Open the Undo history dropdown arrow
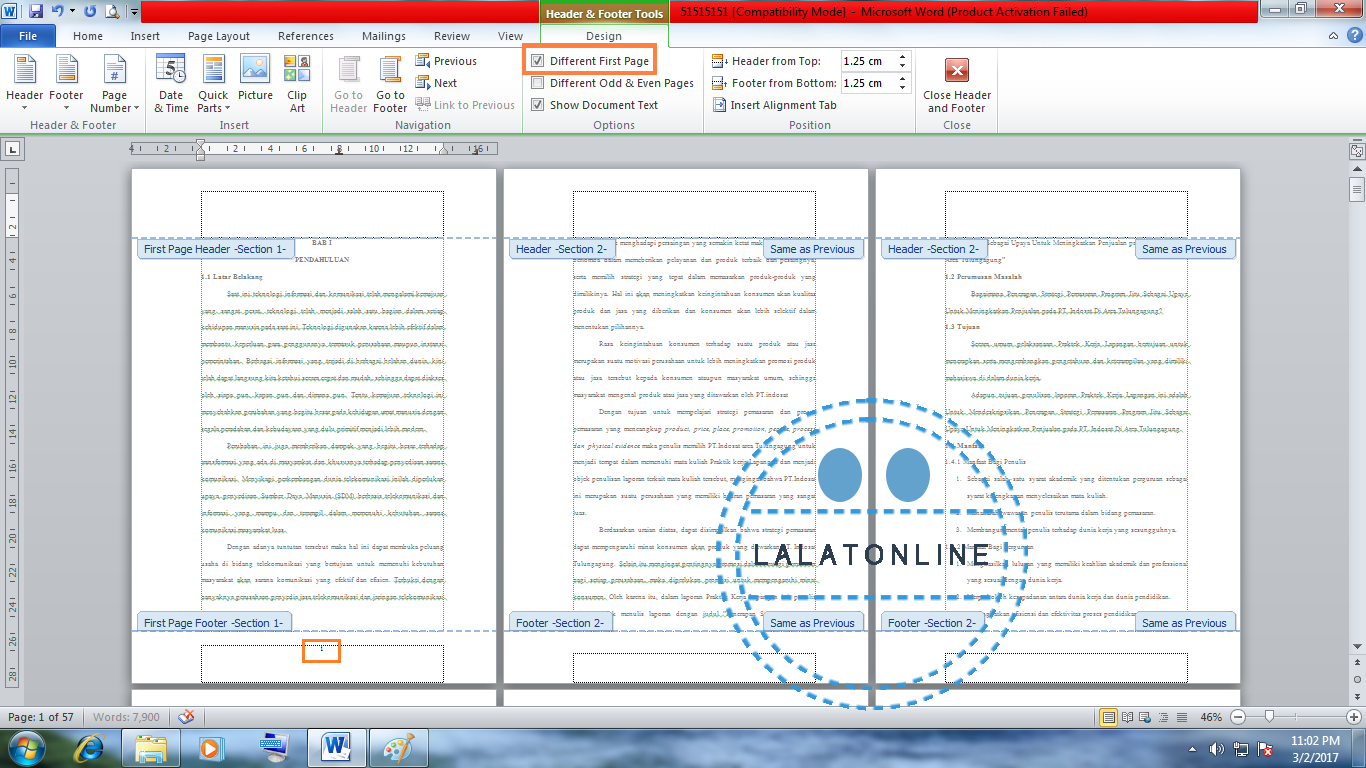 (x=73, y=12)
